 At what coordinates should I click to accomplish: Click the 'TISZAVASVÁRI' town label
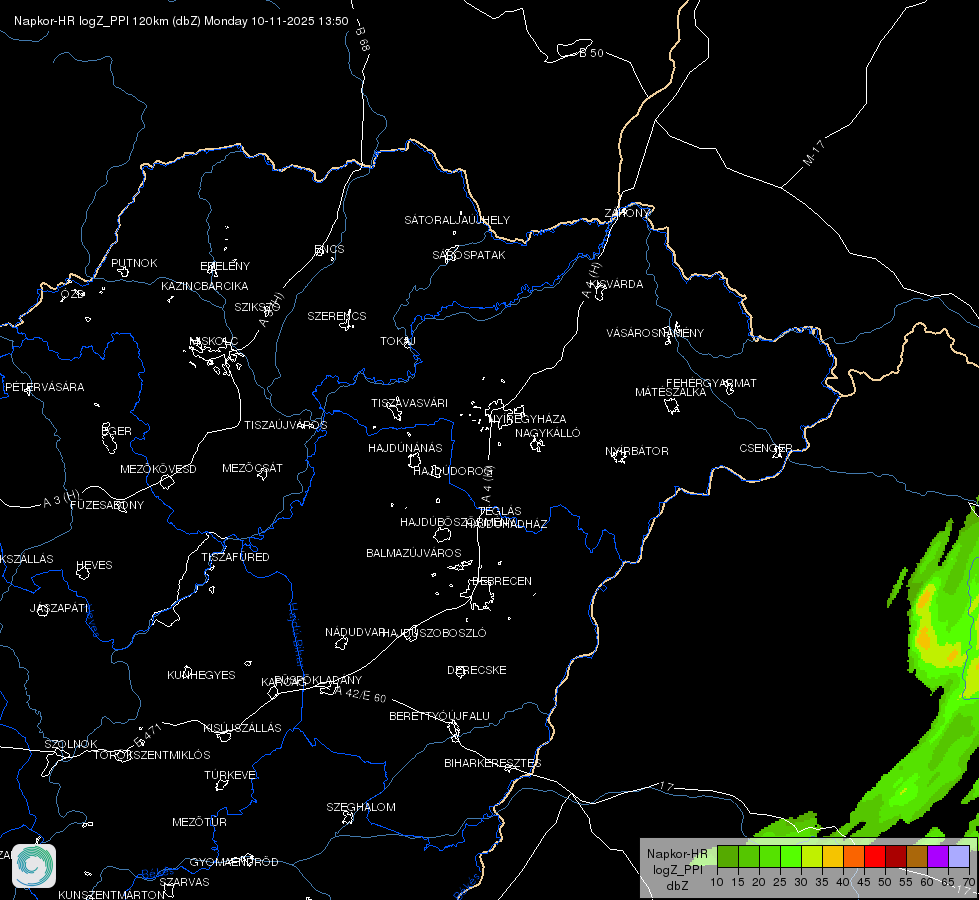[410, 403]
